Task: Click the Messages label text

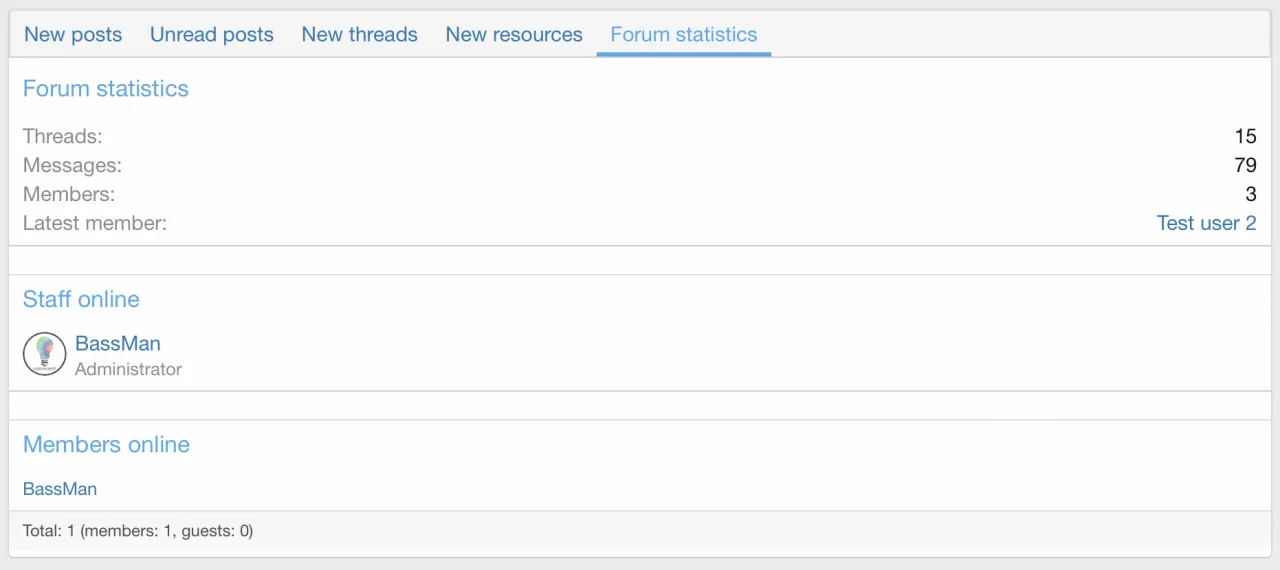Action: coord(72,165)
